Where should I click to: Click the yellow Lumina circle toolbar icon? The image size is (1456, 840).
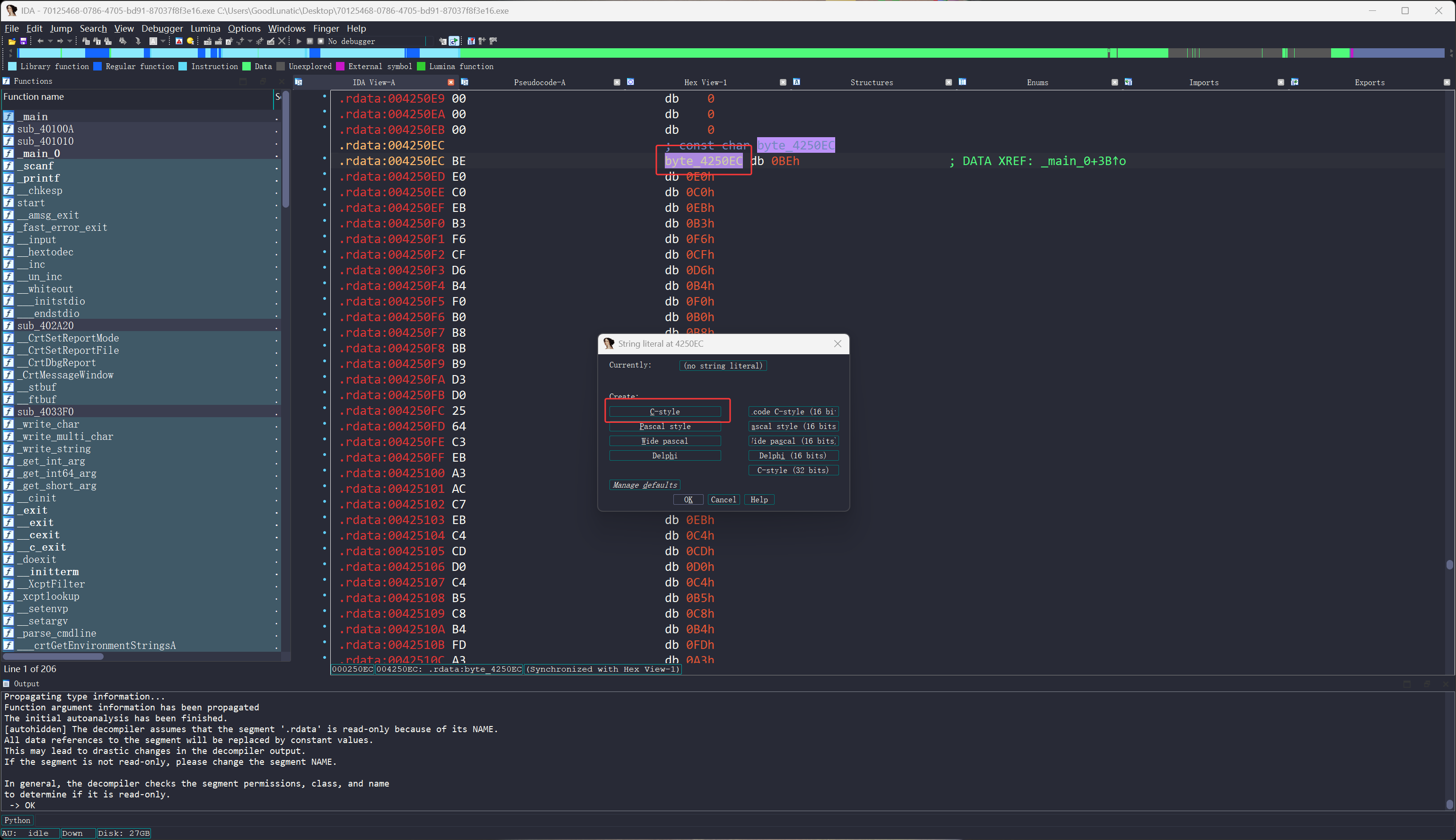pyautogui.click(x=190, y=41)
